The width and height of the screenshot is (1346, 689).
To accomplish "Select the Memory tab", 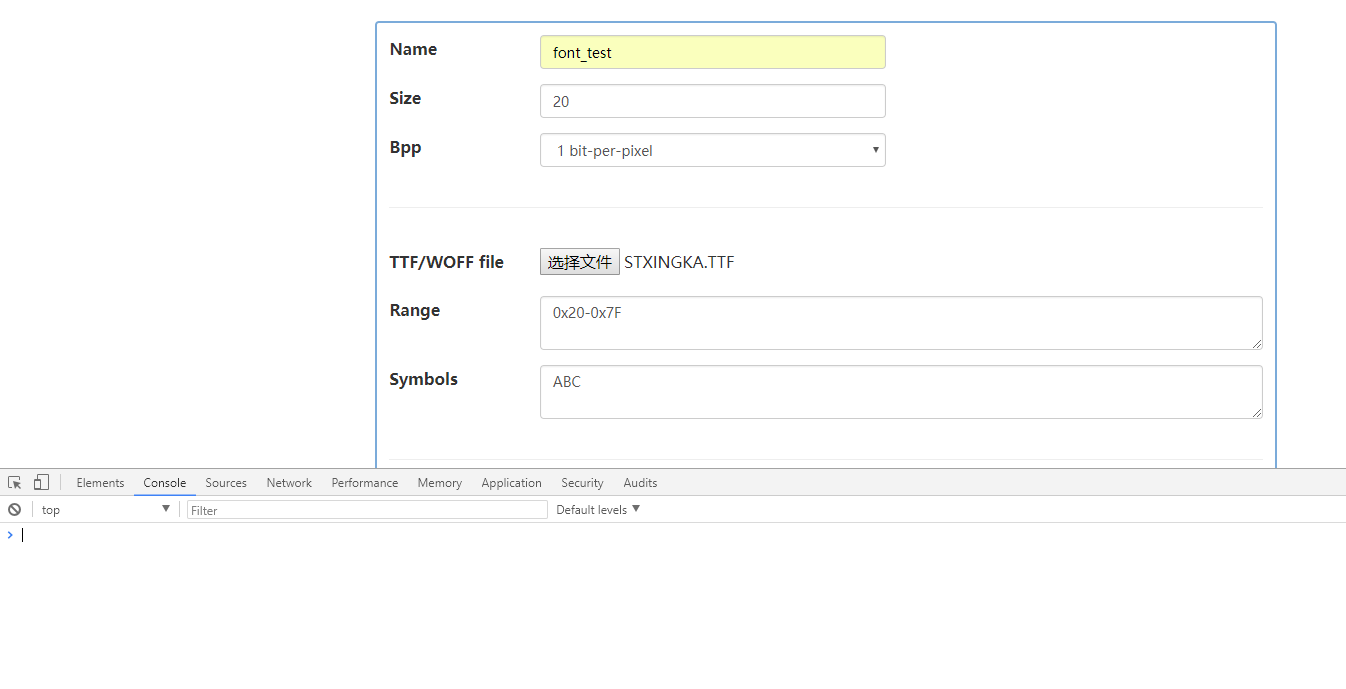I will (x=439, y=482).
